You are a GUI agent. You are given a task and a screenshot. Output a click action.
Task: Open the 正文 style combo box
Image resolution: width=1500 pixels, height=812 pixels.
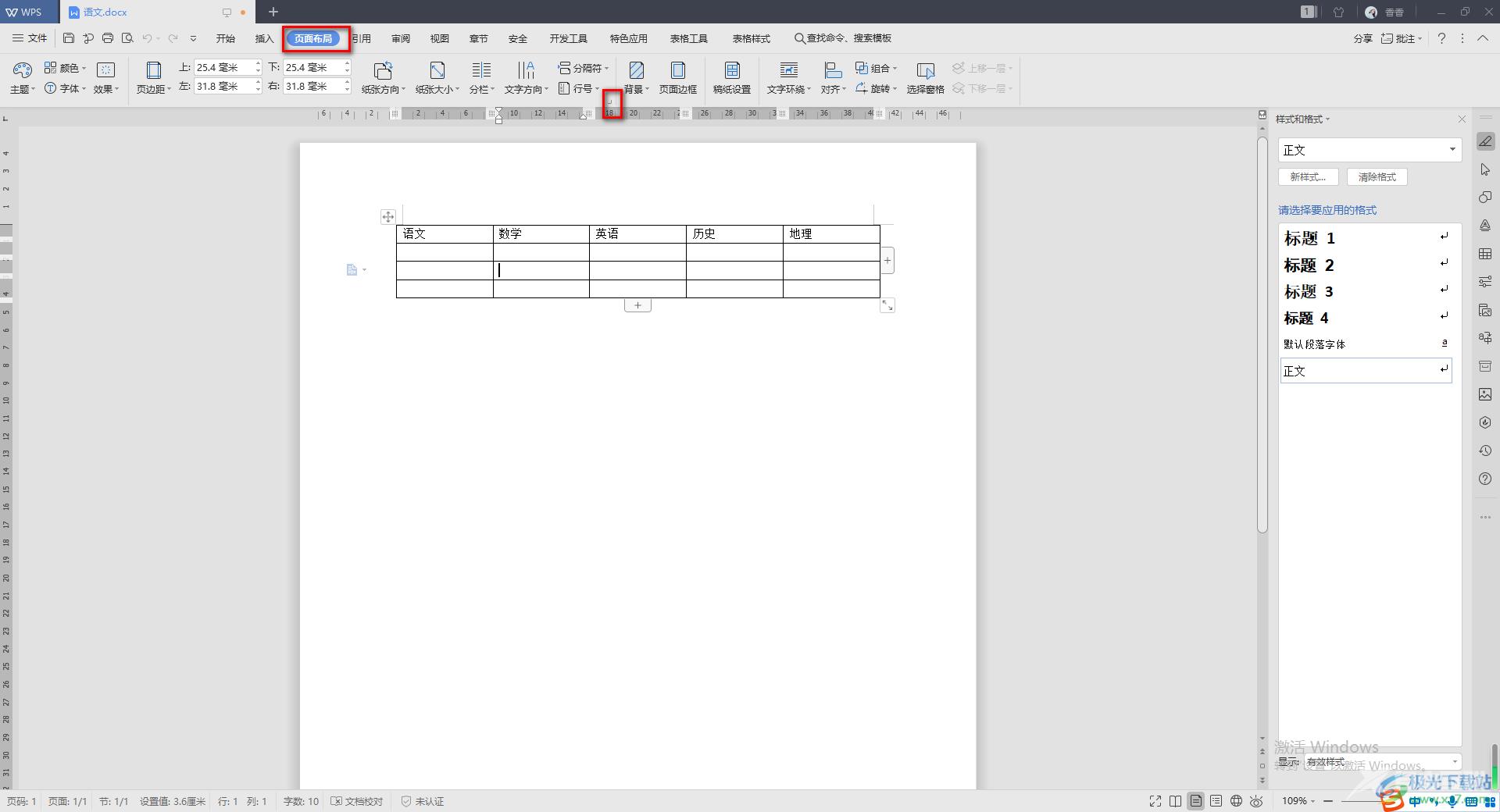click(1370, 150)
